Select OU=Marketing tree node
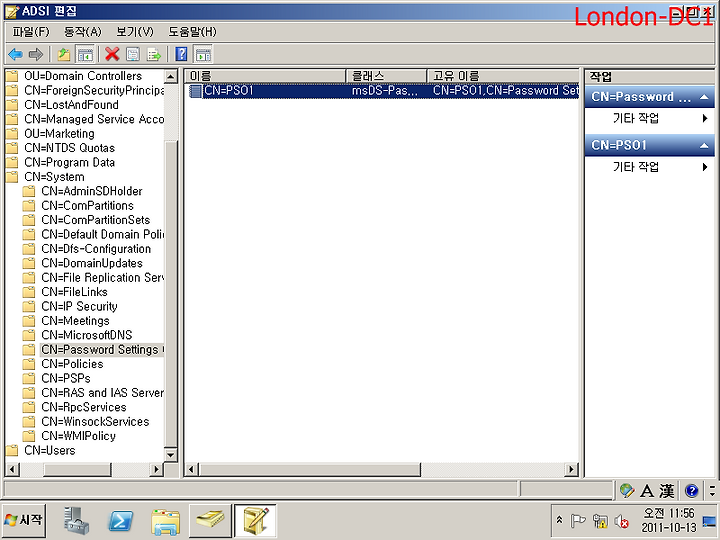Viewport: 720px width, 540px height. click(59, 134)
